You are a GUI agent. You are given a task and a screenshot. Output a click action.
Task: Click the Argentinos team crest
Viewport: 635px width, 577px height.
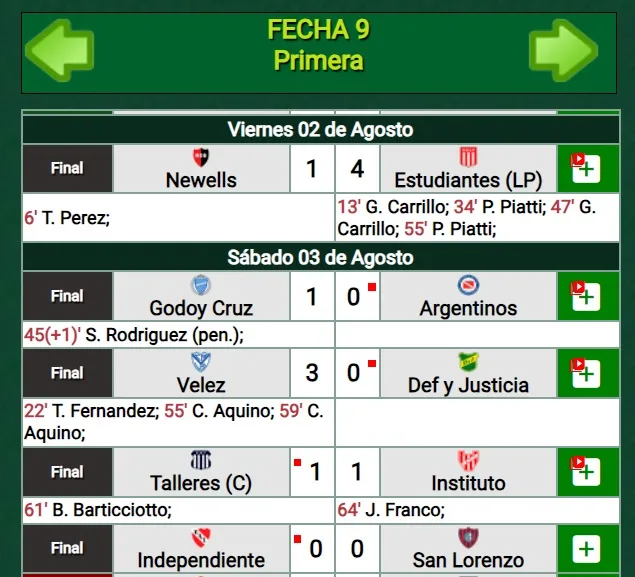point(468,286)
